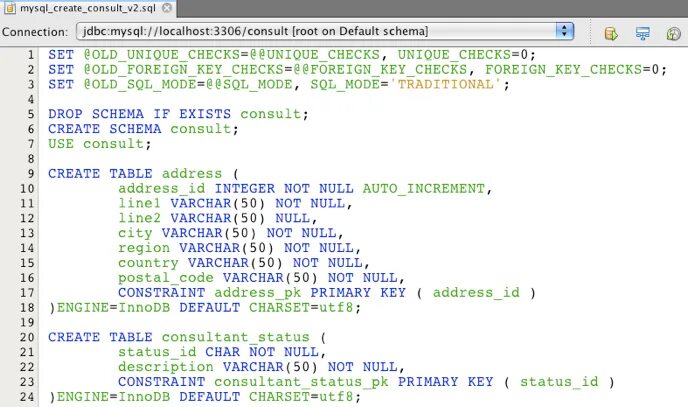Click the 'TRADITIONAL' string literal

(445, 84)
